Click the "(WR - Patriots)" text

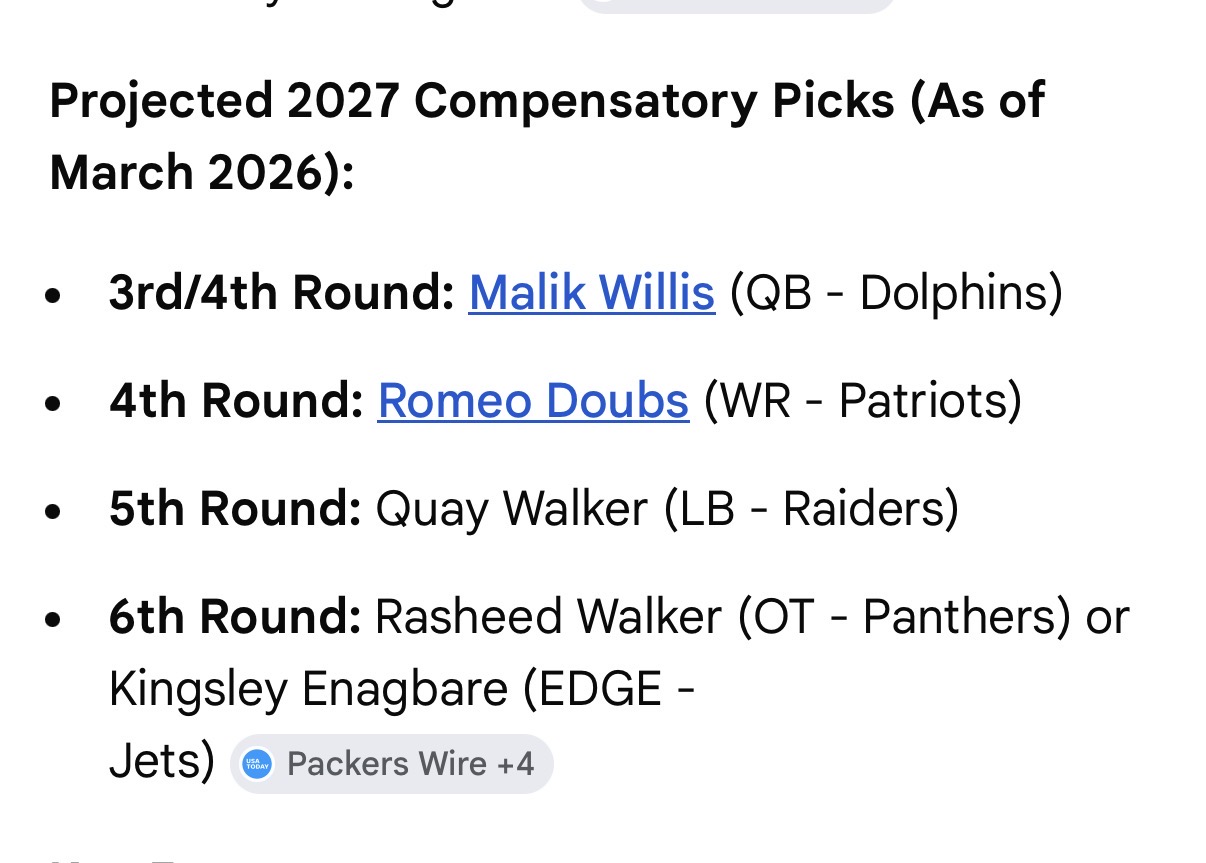(x=863, y=401)
